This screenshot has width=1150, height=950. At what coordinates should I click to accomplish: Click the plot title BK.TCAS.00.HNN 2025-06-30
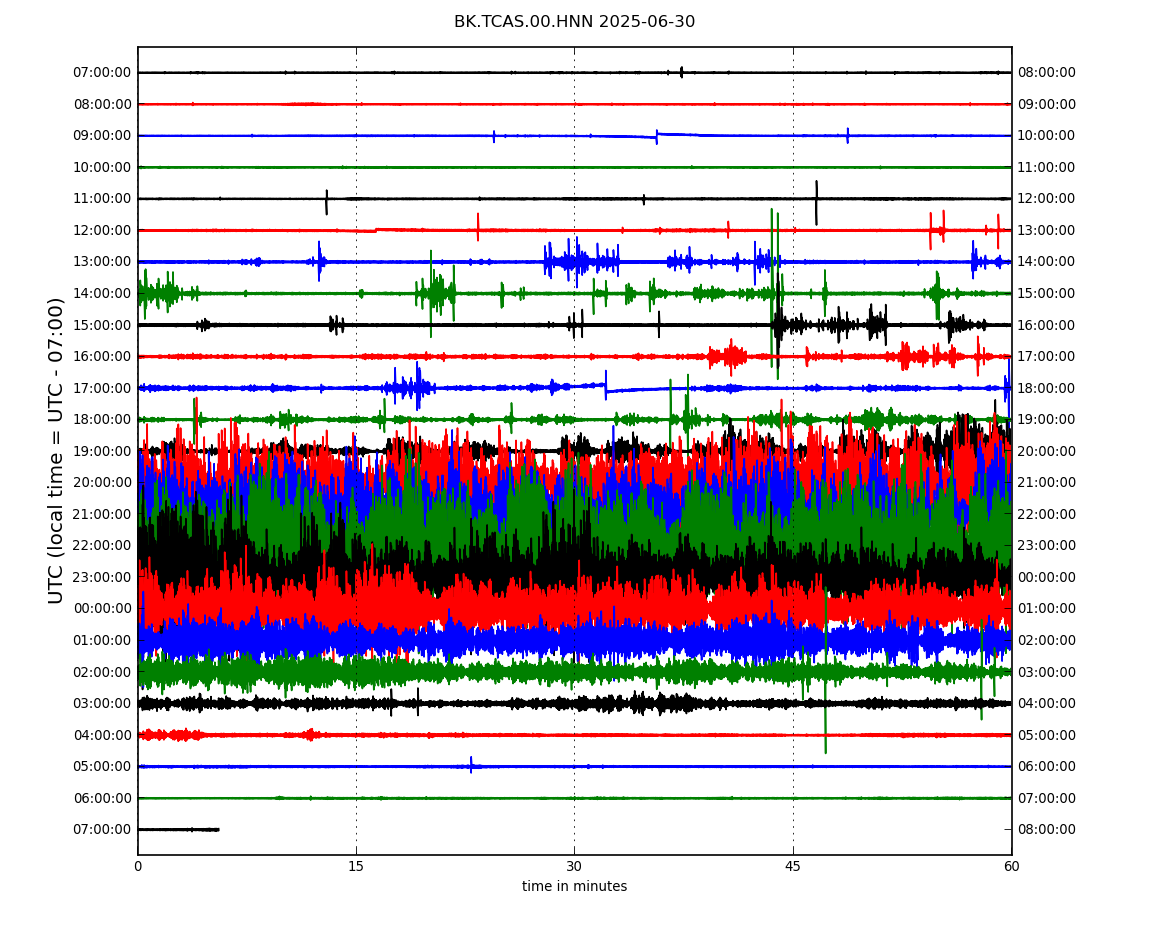point(574,21)
